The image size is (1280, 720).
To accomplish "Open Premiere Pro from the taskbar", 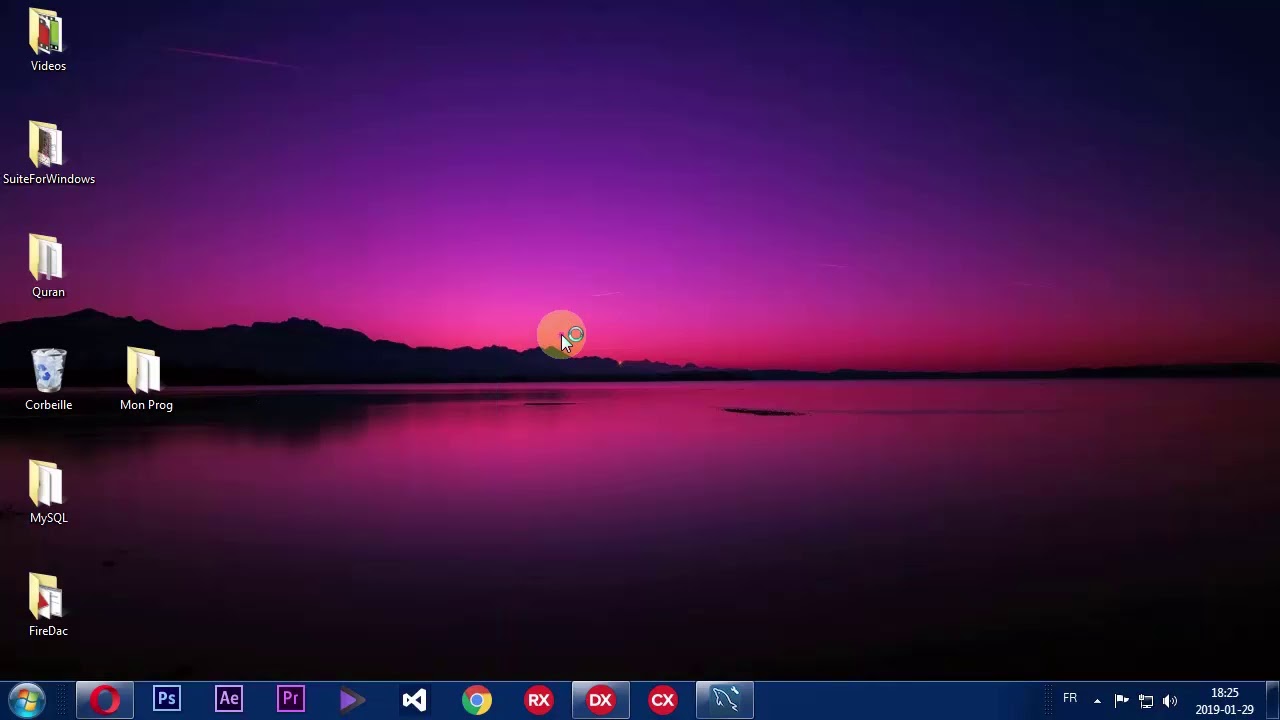I will tap(291, 700).
